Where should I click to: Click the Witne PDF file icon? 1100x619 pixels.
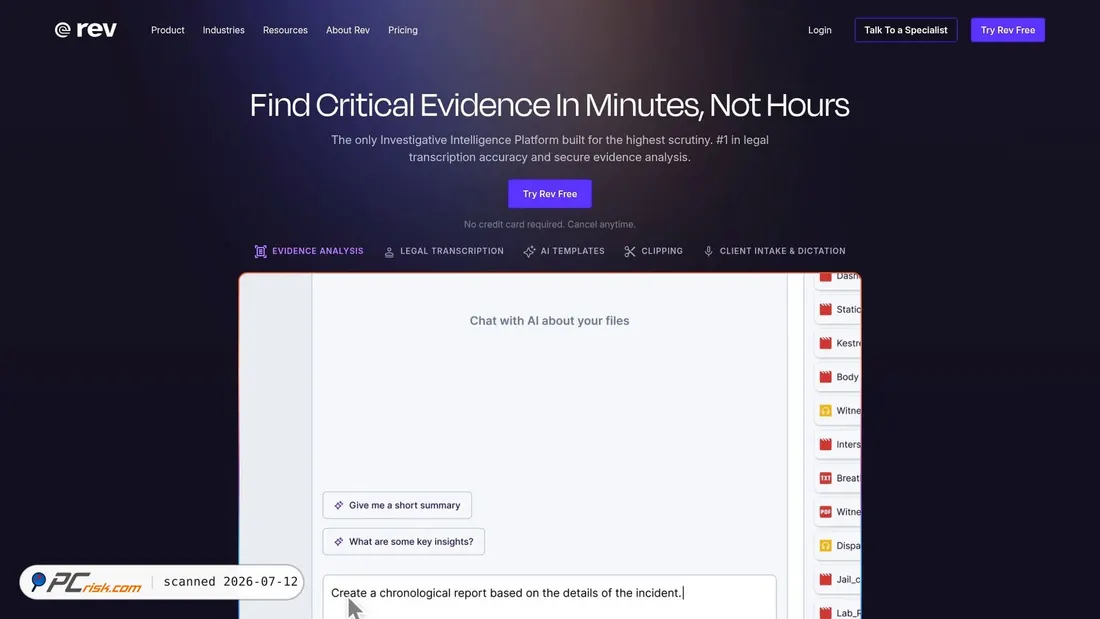(826, 512)
